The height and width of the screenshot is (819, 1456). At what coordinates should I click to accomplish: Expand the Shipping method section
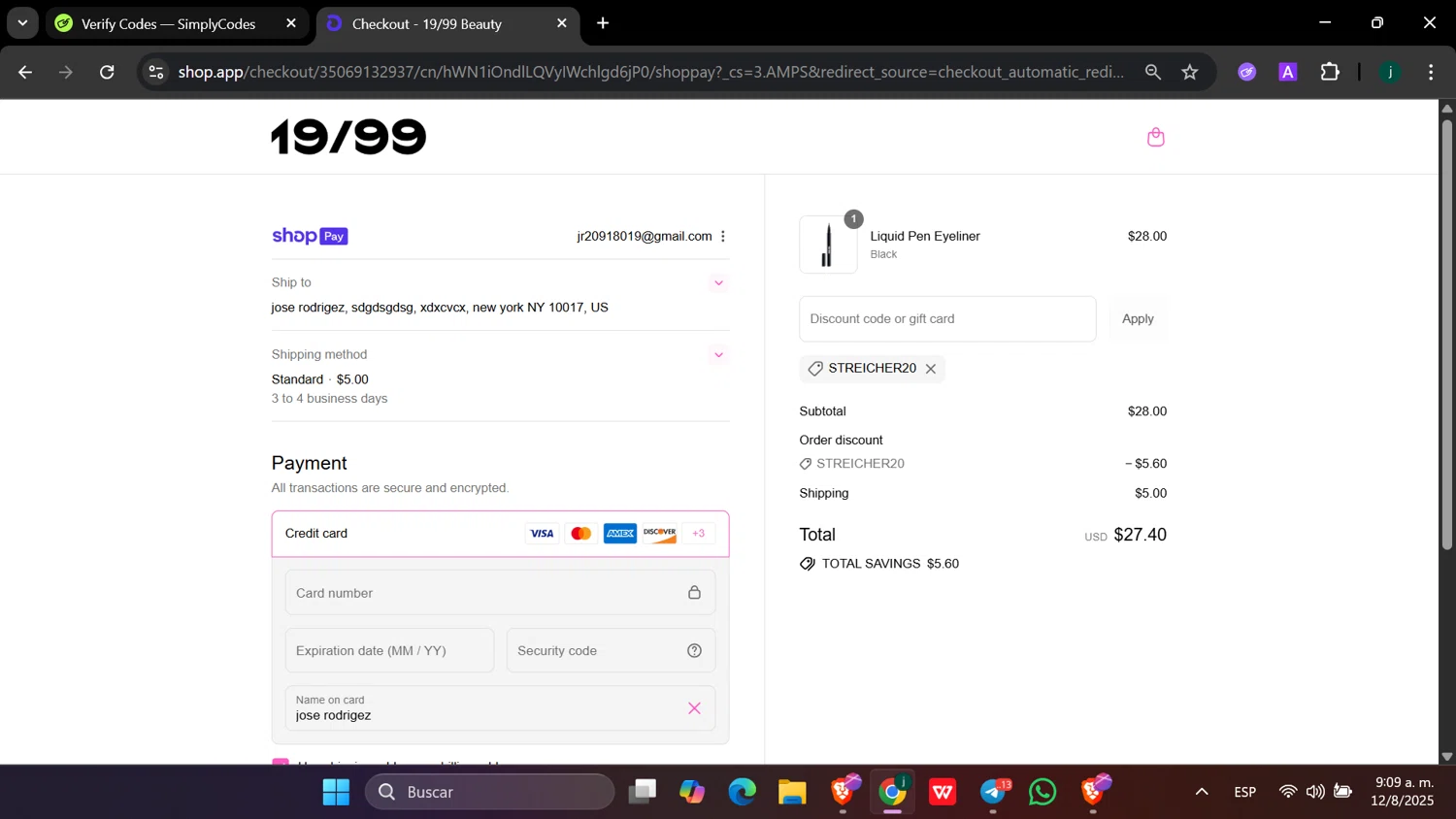[719, 355]
